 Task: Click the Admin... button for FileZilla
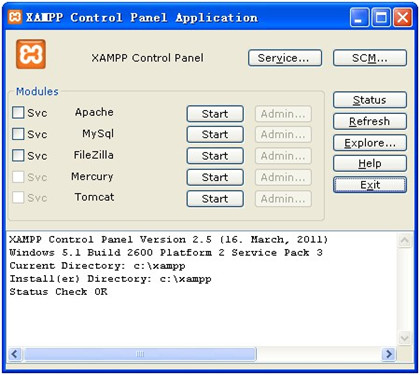tap(283, 156)
